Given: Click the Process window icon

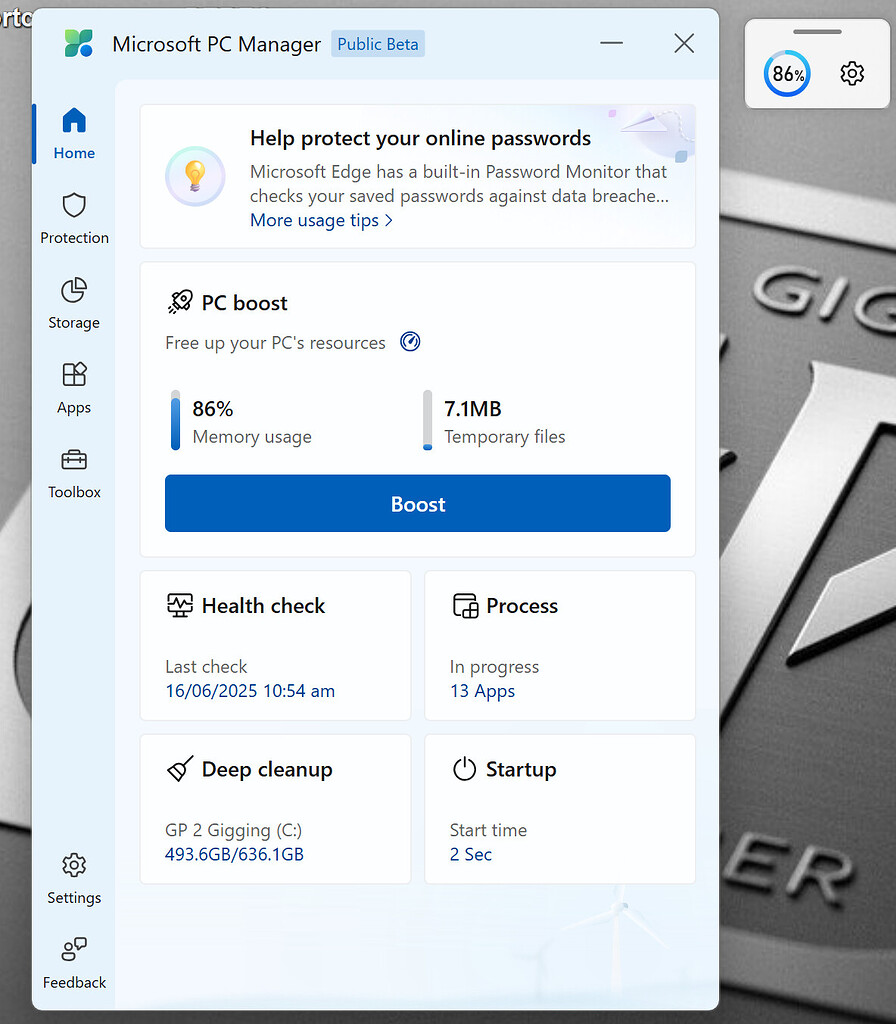Looking at the screenshot, I should click(x=464, y=605).
